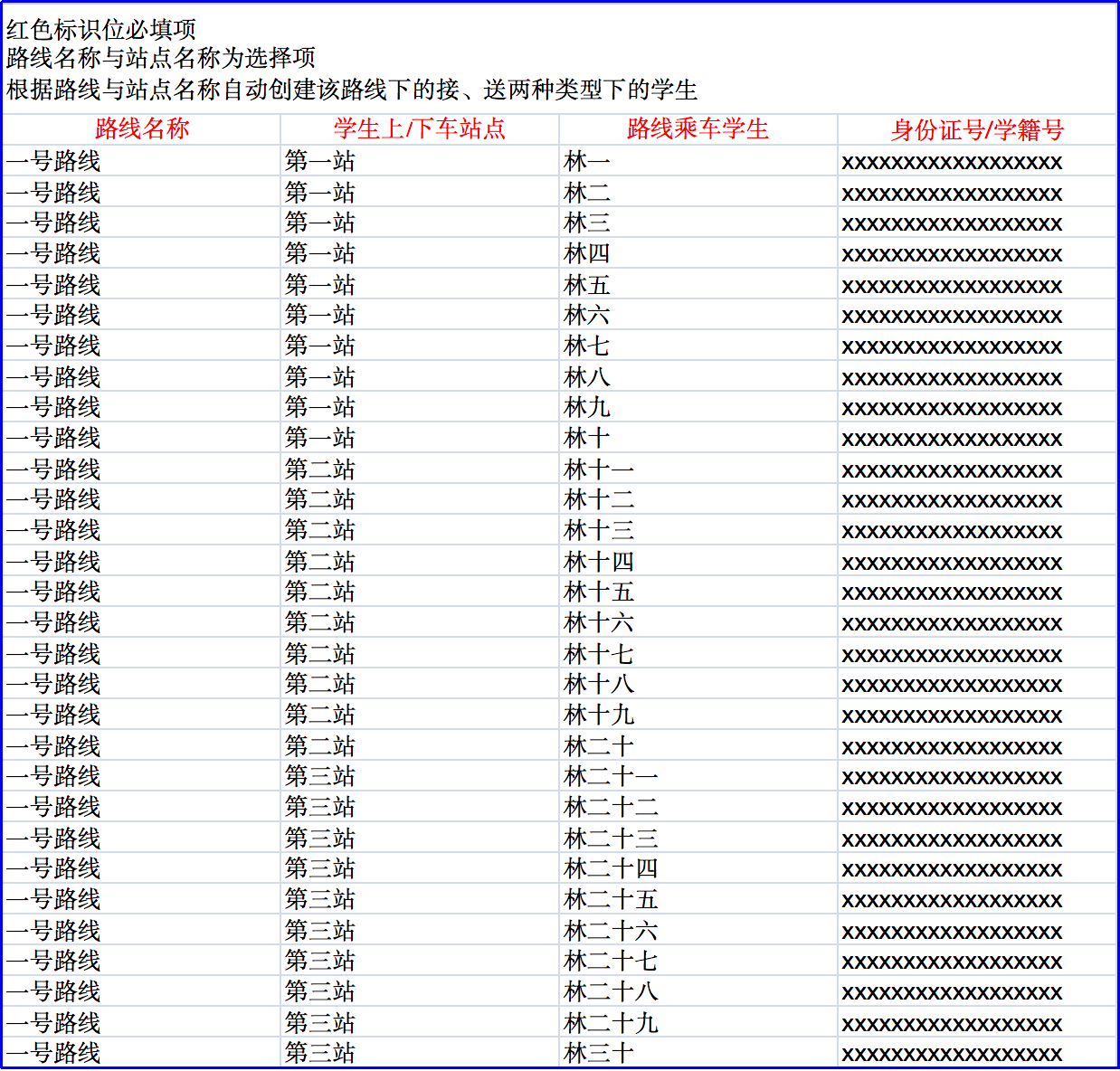Screen dimensions: 1120x1071
Task: Select student cell 林二十一
Action: pos(698,776)
